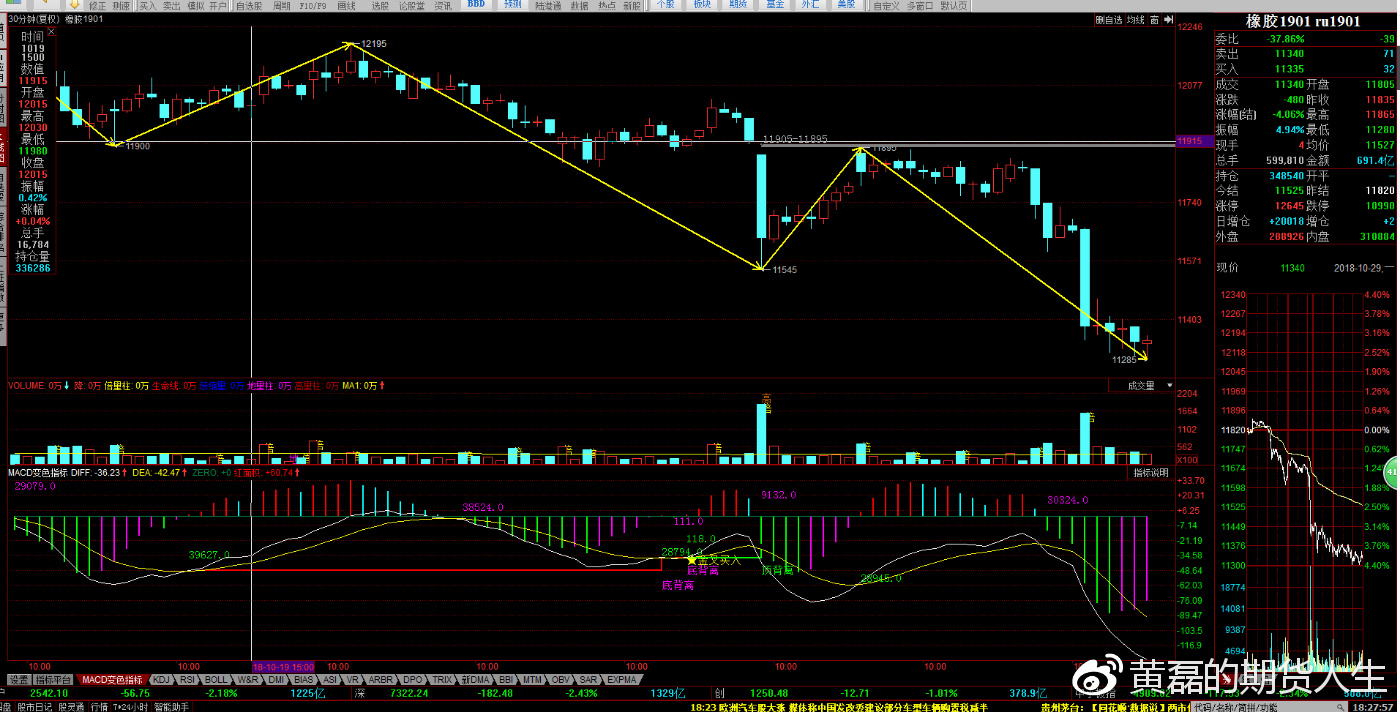
Task: Switch to the BBI indicator tab
Action: (506, 679)
